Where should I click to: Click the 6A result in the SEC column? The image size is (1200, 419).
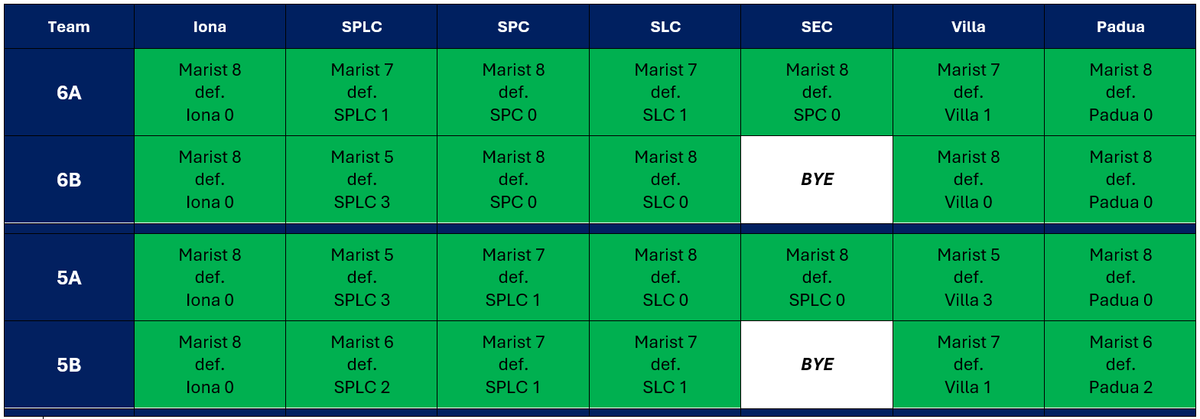[816, 92]
